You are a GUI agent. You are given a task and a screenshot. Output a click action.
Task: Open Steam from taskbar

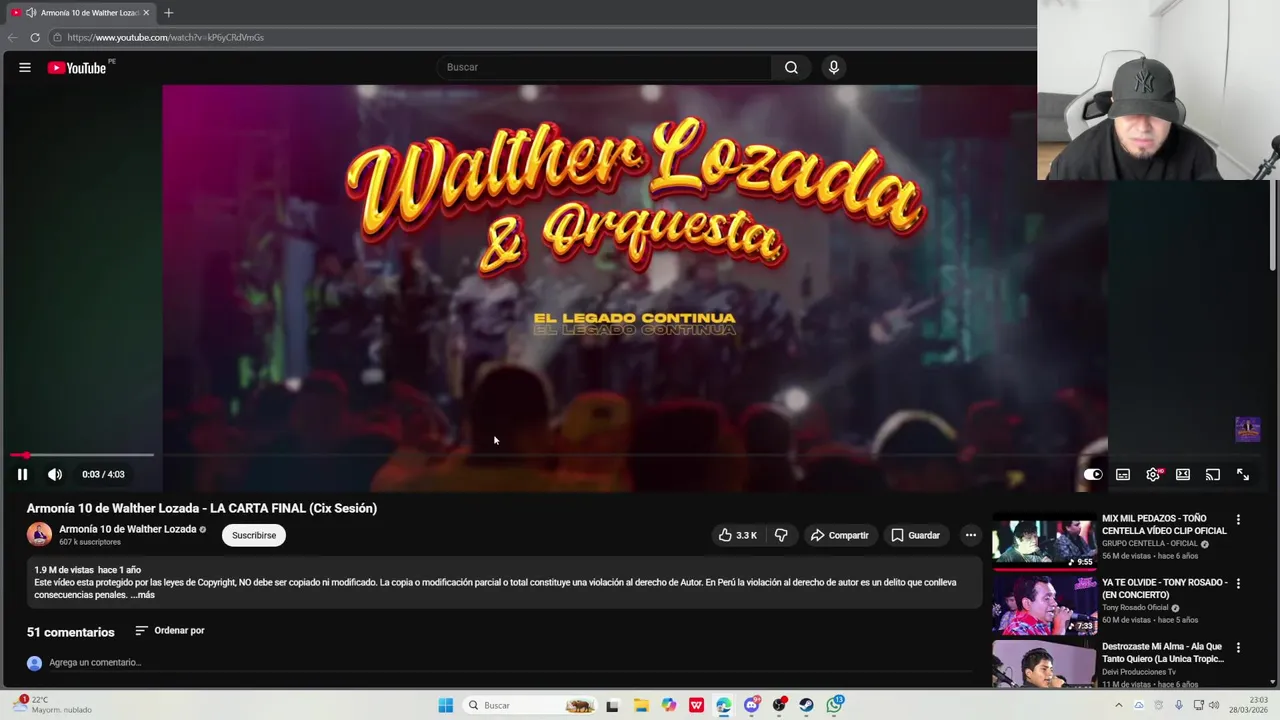pos(806,705)
